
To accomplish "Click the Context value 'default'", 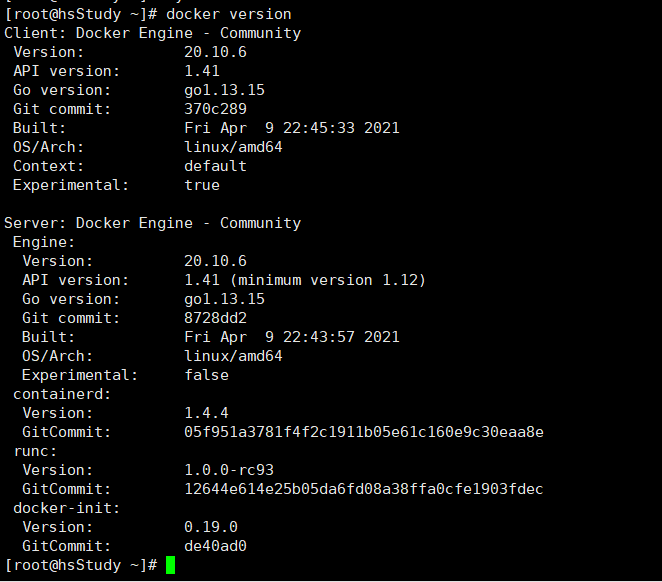I will click(x=215, y=166).
